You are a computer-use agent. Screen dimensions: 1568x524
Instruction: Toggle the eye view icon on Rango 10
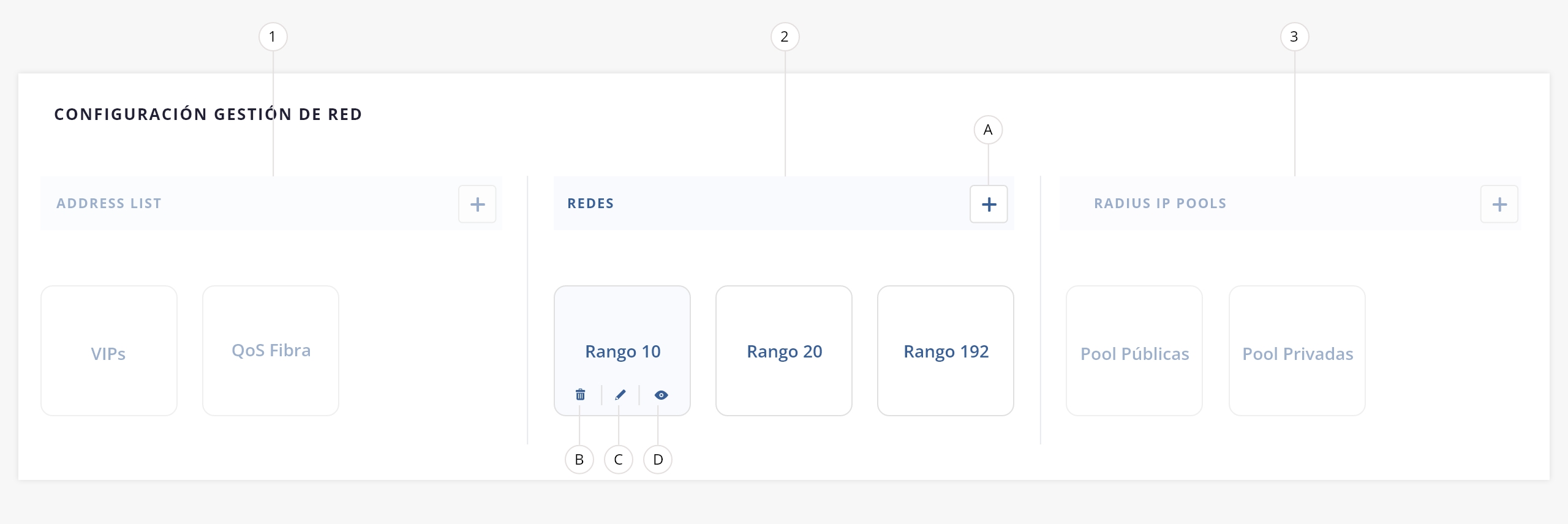[x=661, y=395]
